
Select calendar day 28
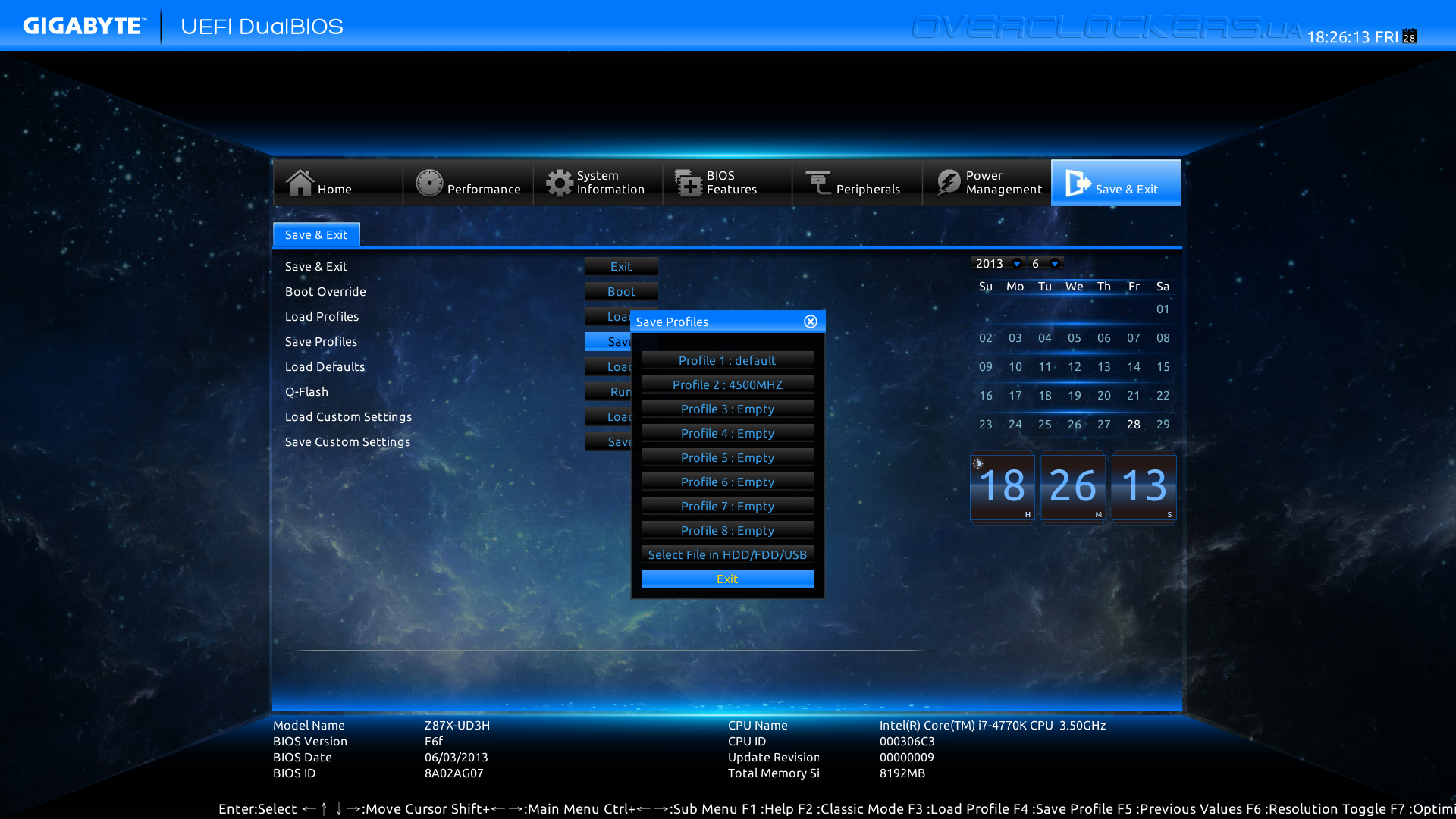point(1134,425)
